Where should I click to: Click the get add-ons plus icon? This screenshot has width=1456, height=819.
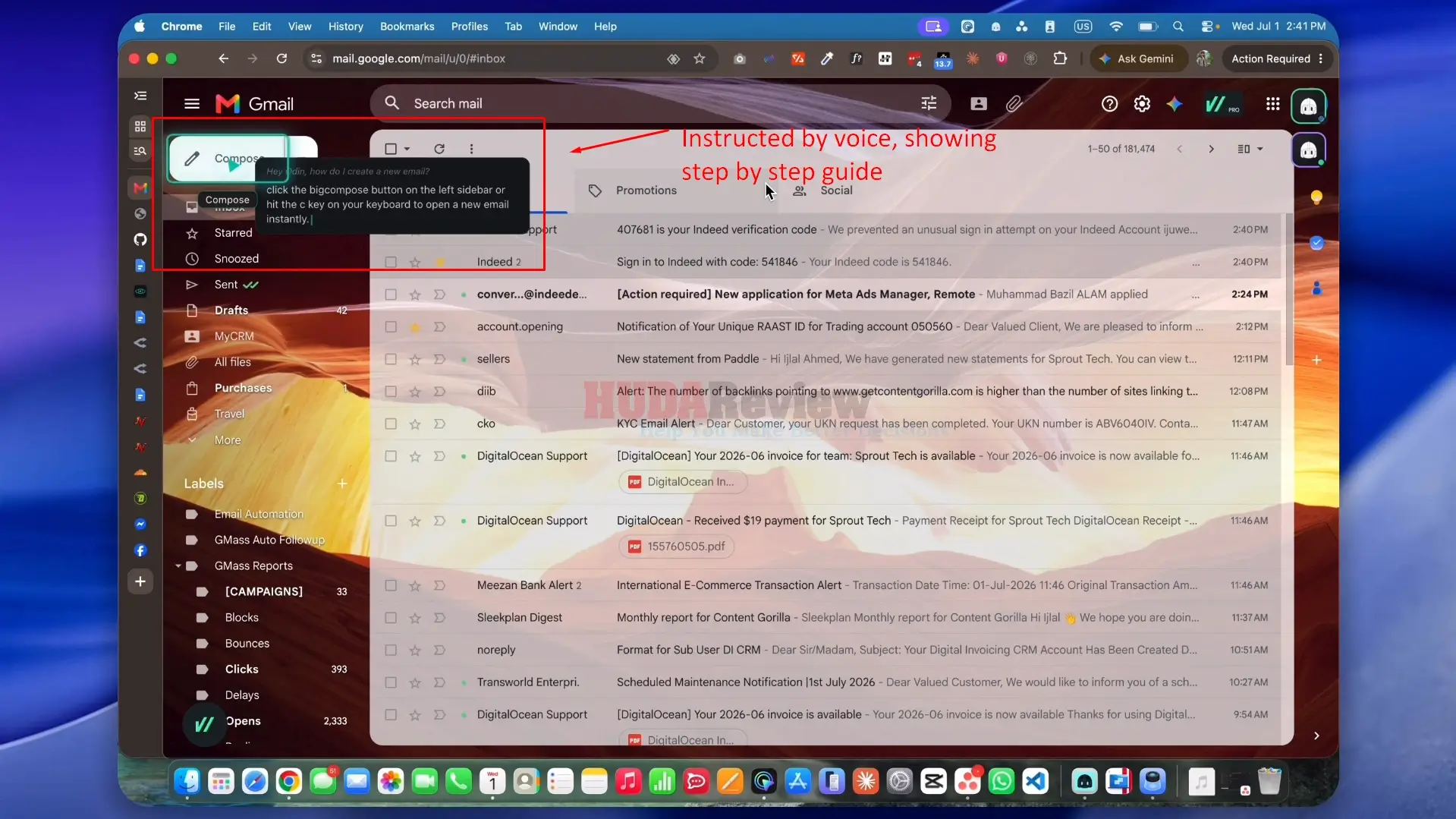tap(1316, 360)
